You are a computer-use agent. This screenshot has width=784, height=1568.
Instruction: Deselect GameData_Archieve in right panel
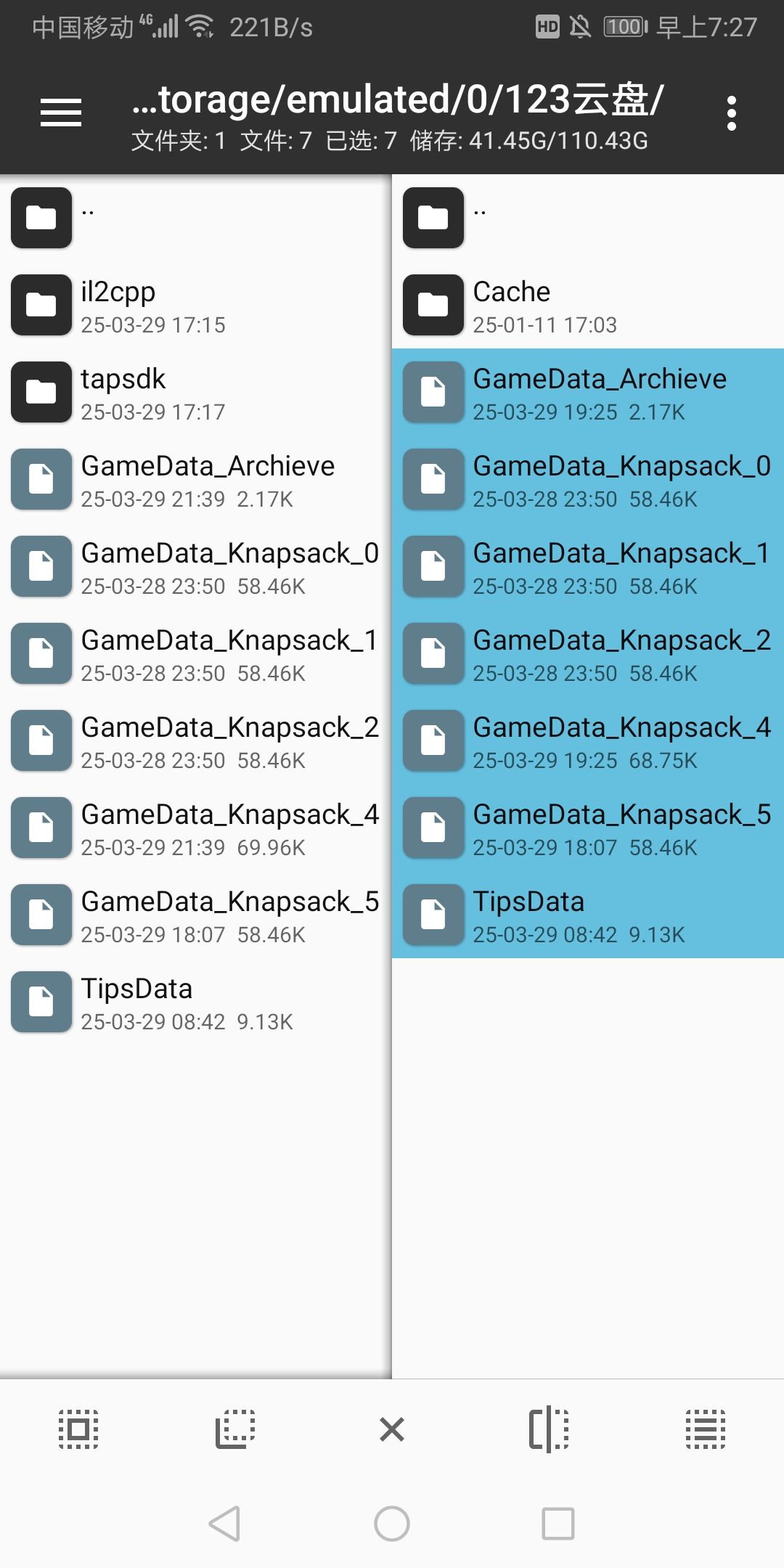588,393
